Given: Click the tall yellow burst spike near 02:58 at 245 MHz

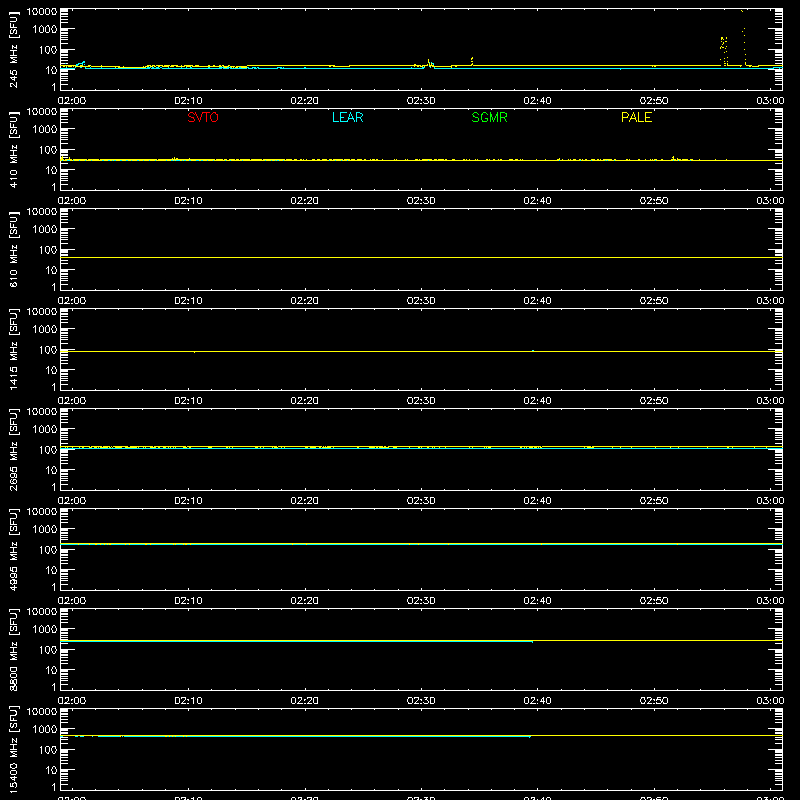Looking at the screenshot, I should click(744, 38).
